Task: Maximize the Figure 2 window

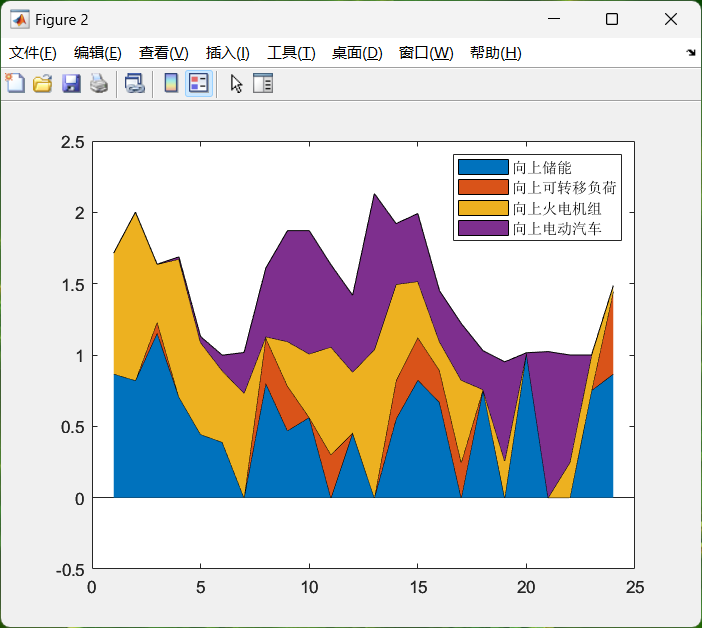Action: [612, 19]
